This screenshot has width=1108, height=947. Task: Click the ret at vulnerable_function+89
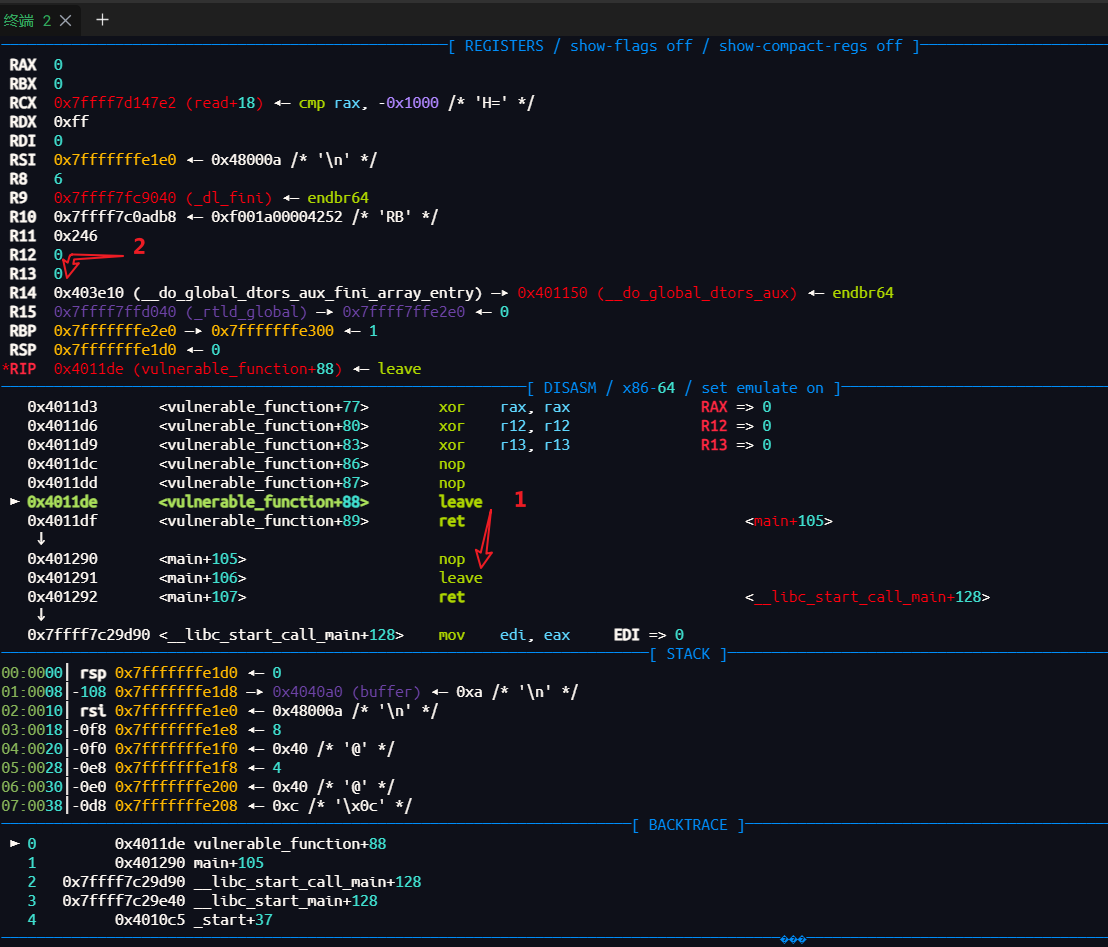click(x=452, y=522)
